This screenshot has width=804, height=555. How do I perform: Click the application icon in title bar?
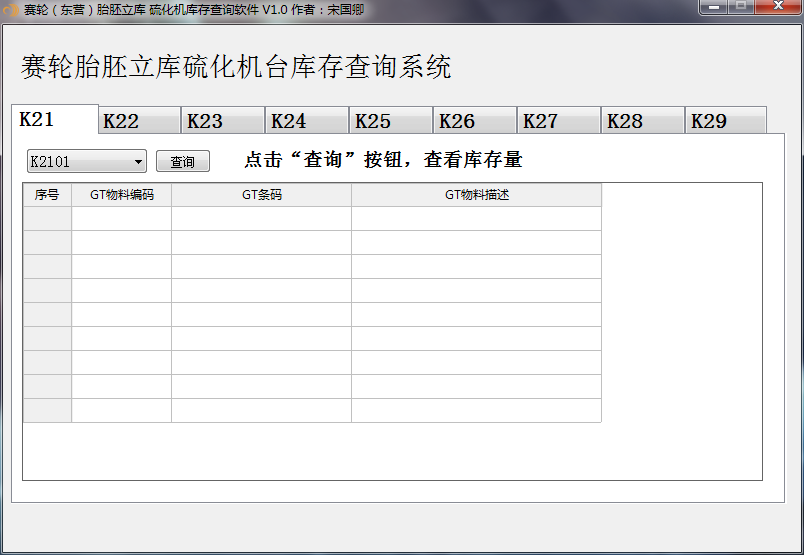coord(10,10)
